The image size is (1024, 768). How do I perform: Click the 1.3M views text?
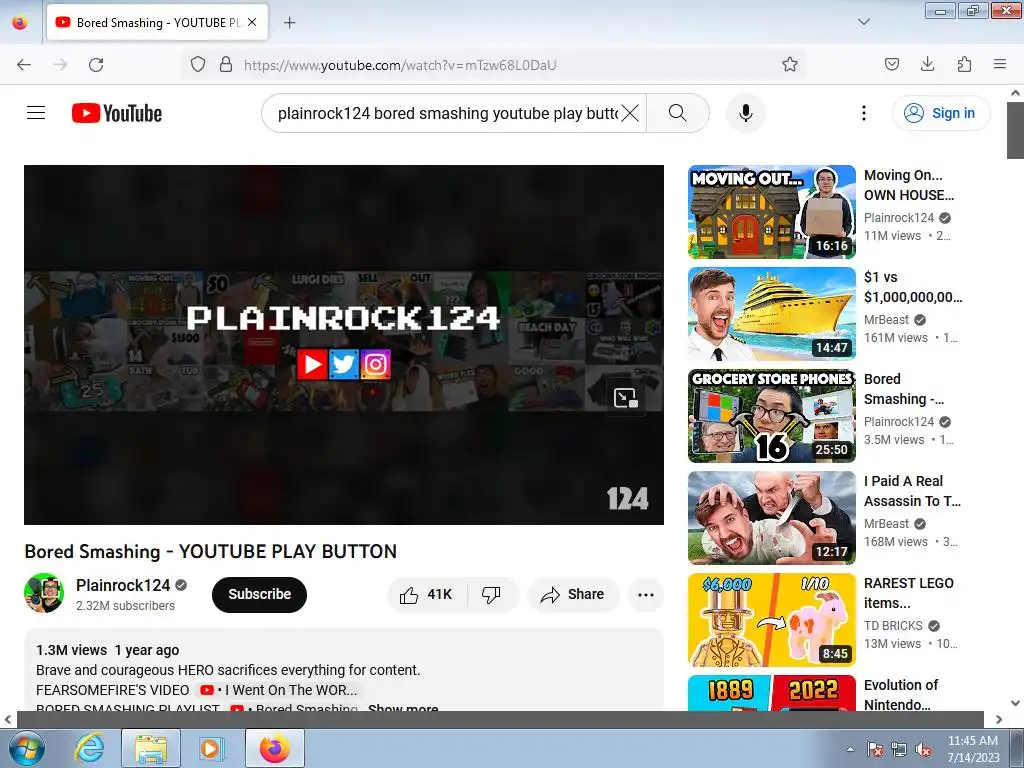point(71,650)
